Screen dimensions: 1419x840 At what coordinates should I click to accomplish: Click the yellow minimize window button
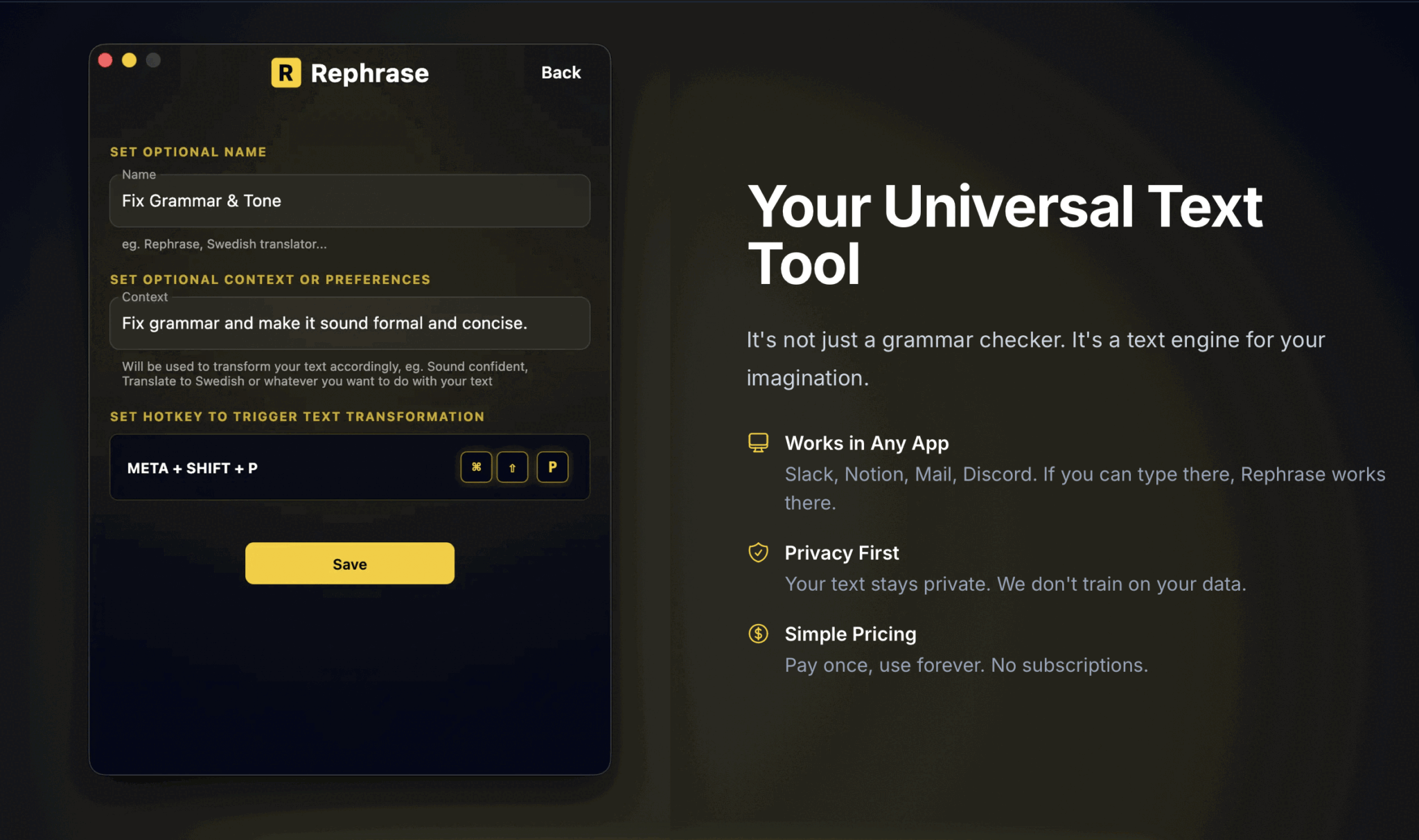tap(129, 60)
